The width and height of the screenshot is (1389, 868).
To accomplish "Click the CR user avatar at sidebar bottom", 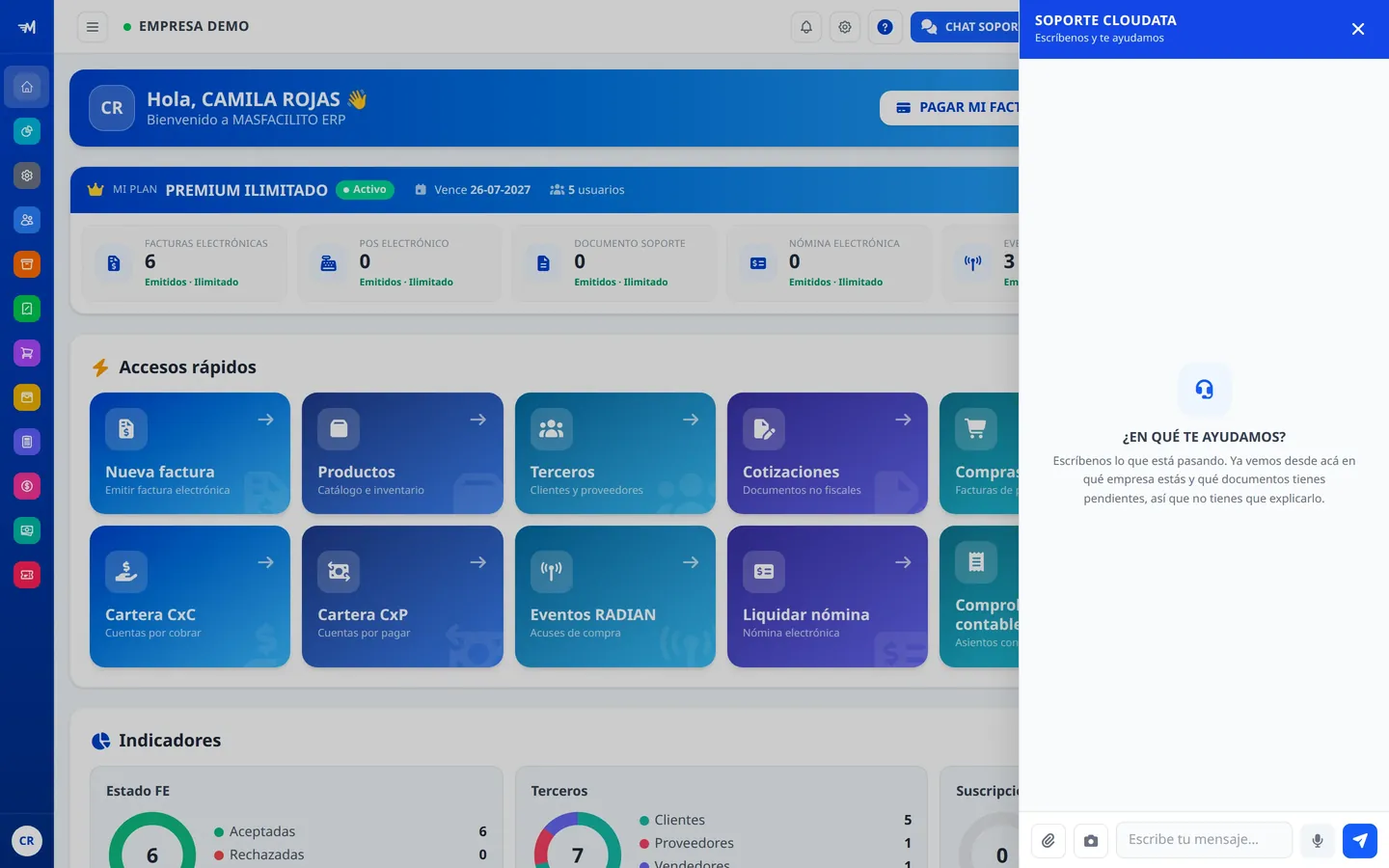I will click(x=27, y=841).
